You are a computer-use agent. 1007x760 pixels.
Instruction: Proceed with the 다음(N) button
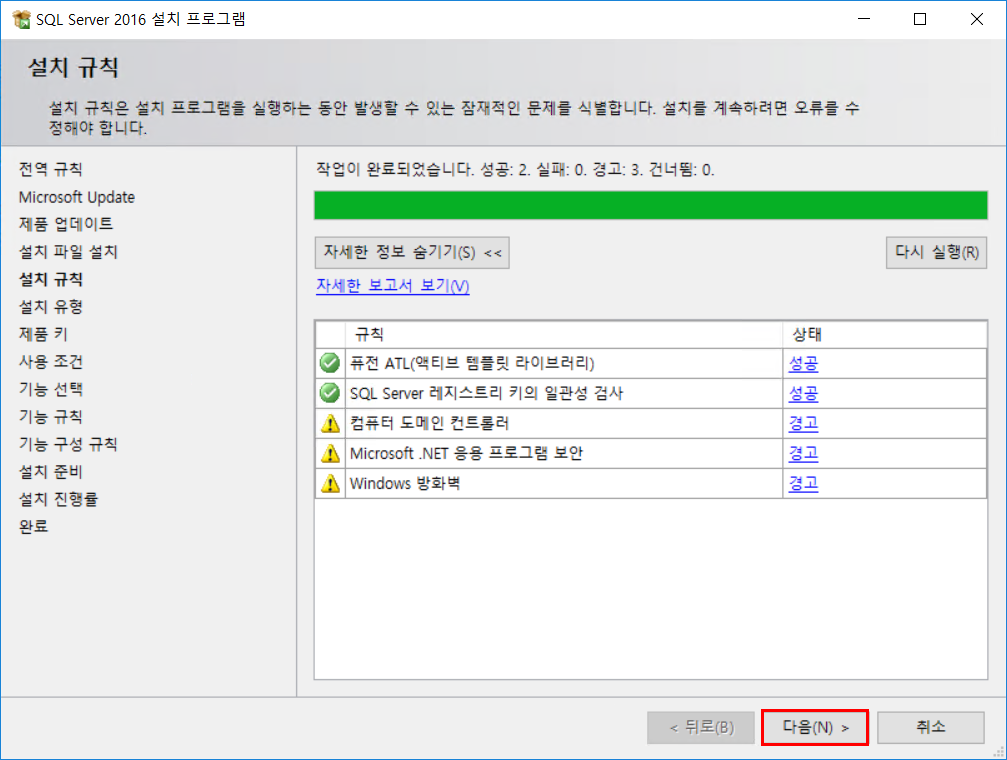[x=814, y=727]
